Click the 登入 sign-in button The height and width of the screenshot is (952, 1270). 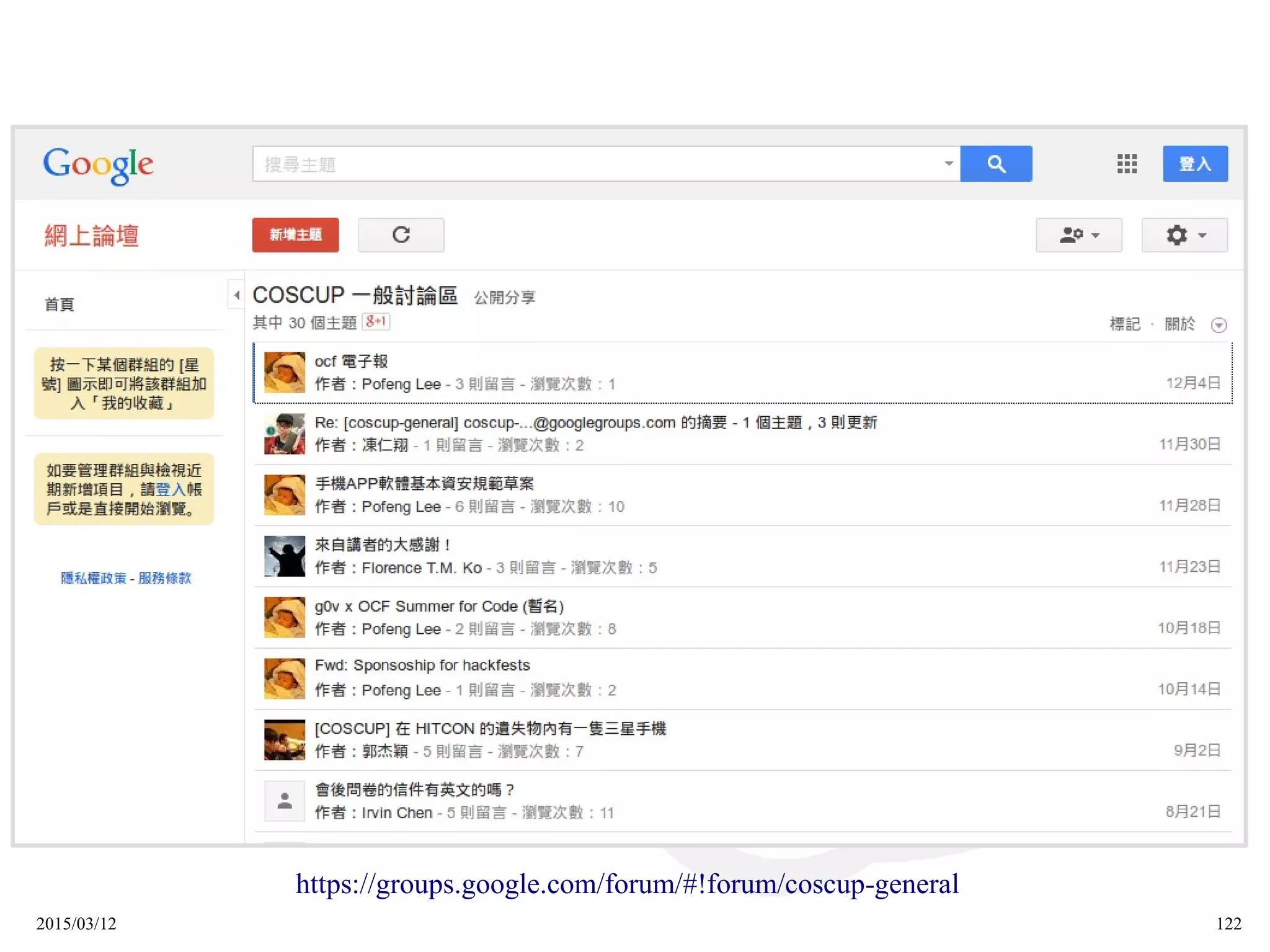coord(1195,164)
